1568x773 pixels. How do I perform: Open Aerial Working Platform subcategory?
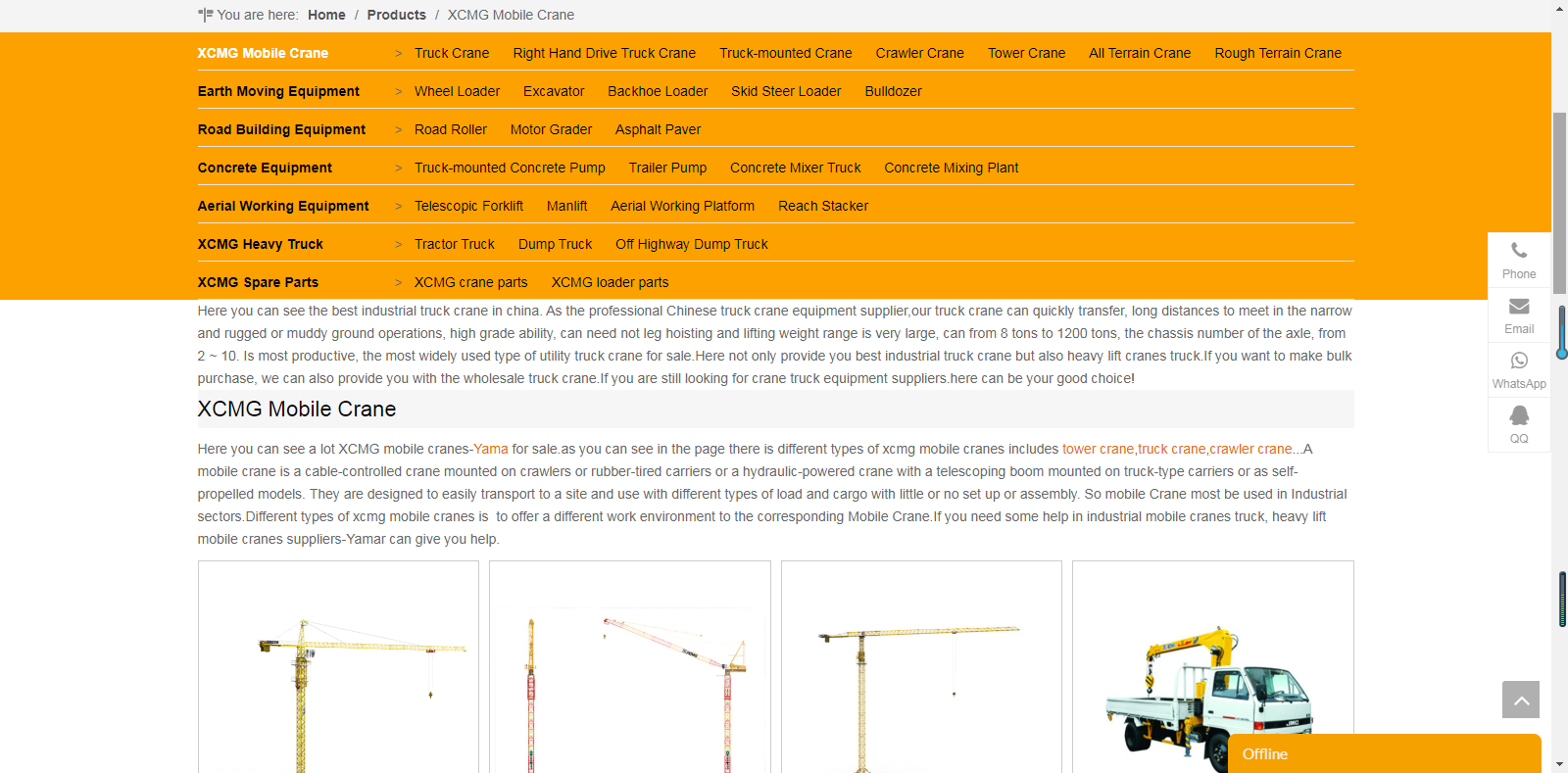point(683,206)
